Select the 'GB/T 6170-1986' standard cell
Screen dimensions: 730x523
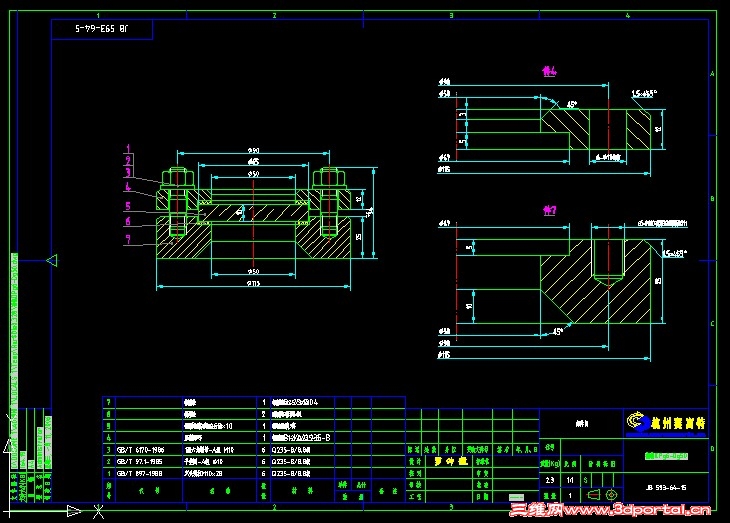coord(149,450)
